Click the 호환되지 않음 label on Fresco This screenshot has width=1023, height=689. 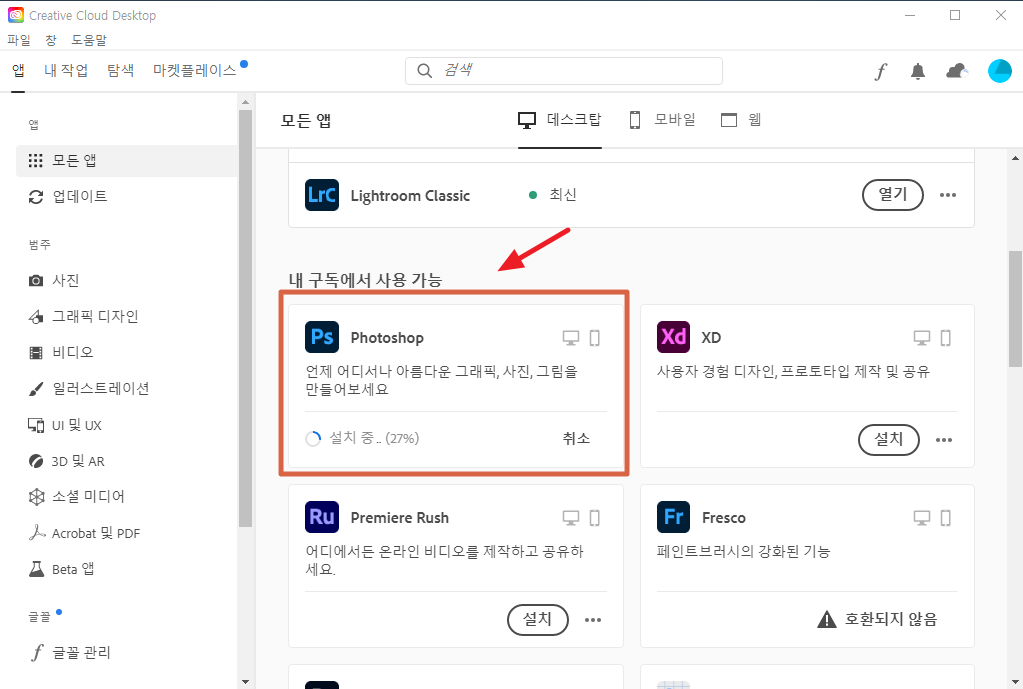891,619
